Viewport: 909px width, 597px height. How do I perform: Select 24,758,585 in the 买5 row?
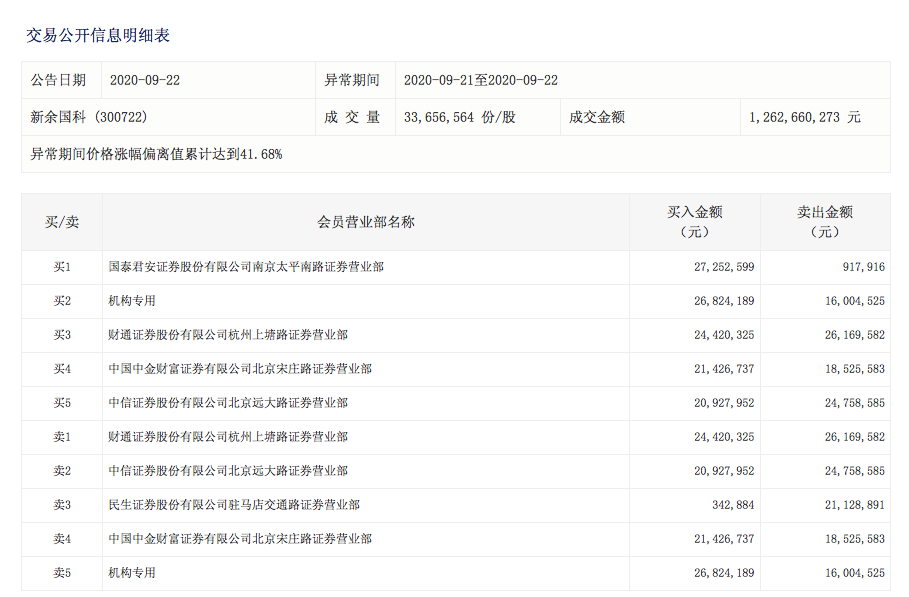click(x=855, y=403)
